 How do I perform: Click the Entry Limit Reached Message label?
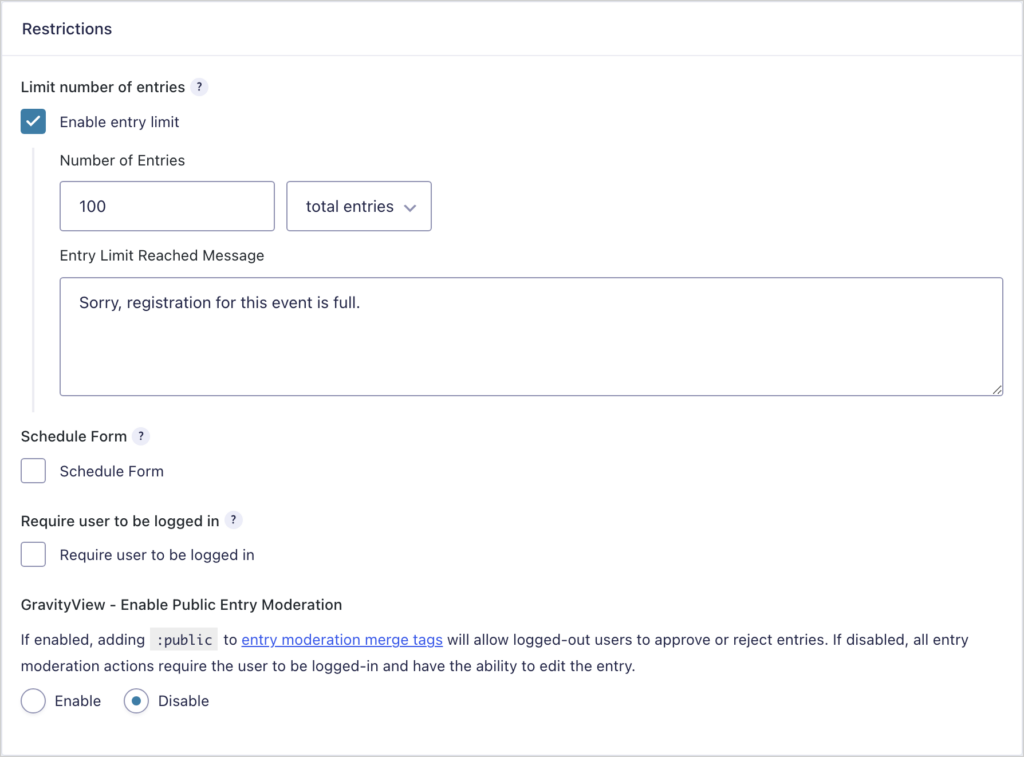(x=162, y=255)
